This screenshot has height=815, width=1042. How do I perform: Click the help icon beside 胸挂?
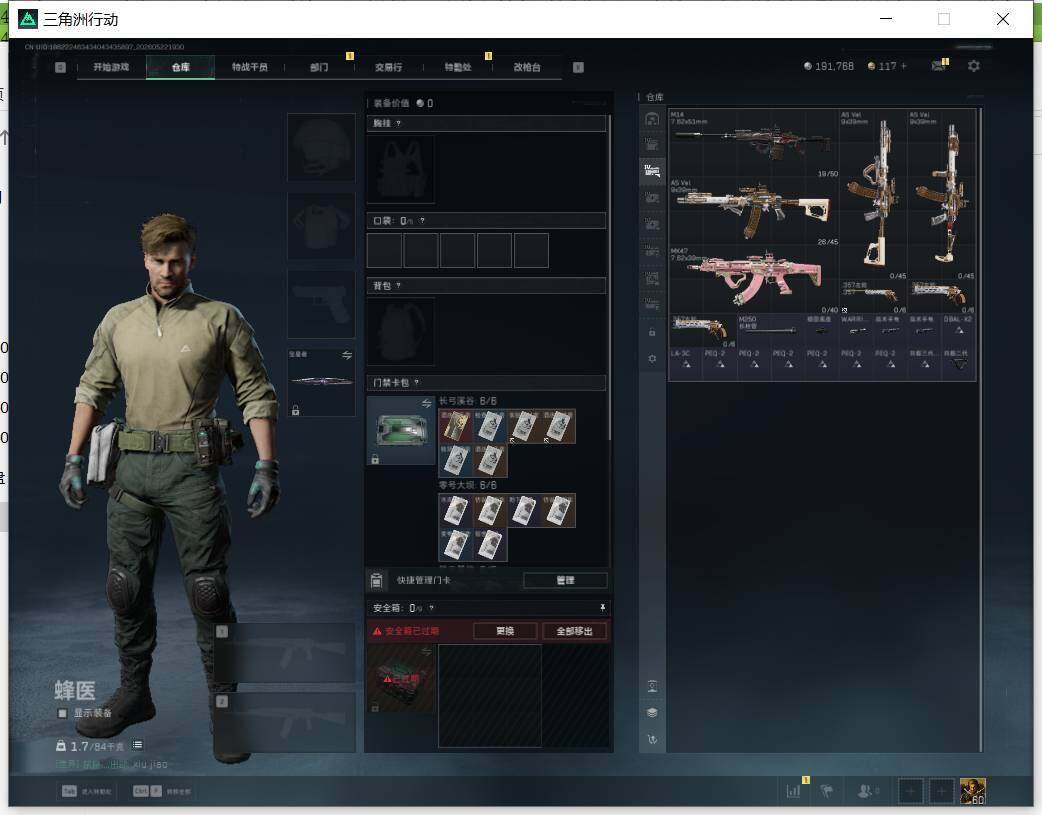pyautogui.click(x=398, y=124)
